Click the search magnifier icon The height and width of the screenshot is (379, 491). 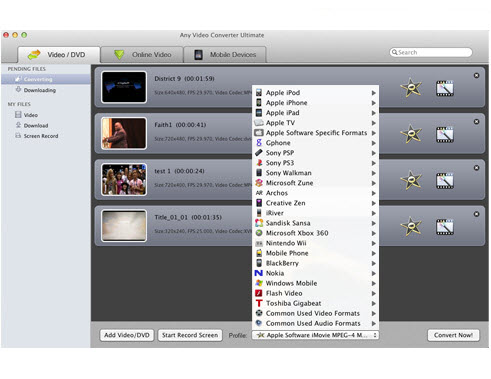pos(394,52)
